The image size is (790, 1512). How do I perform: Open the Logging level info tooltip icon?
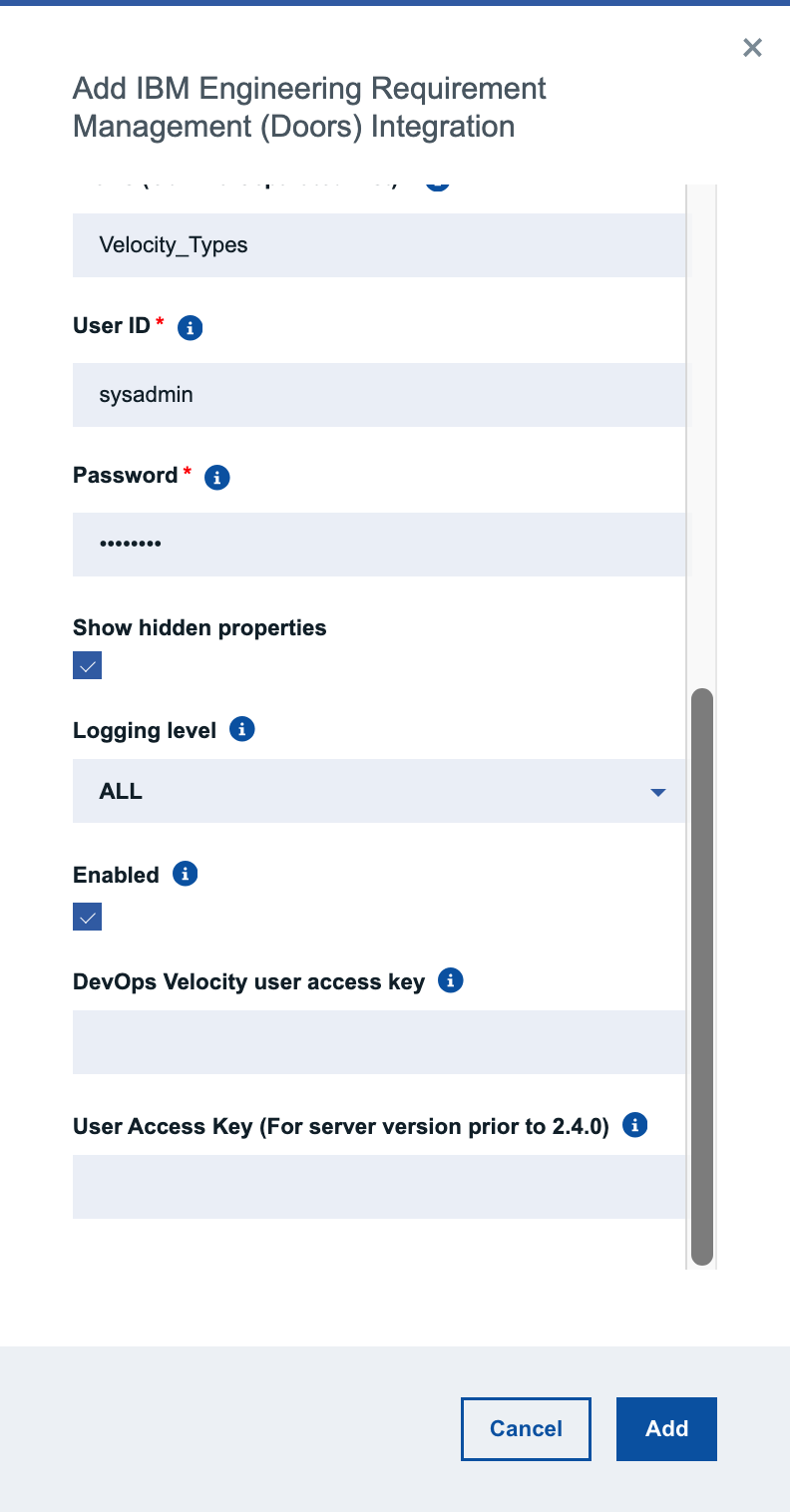(x=242, y=729)
